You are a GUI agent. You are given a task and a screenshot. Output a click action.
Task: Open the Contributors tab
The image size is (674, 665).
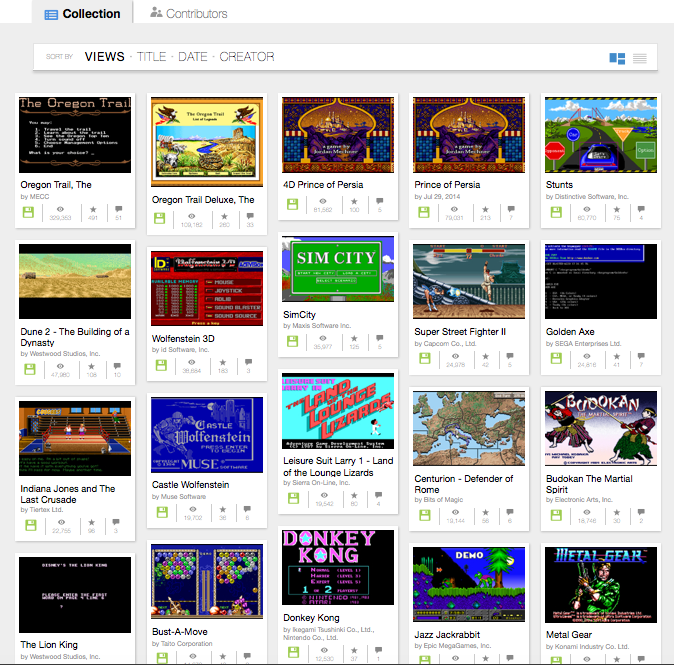coord(189,13)
